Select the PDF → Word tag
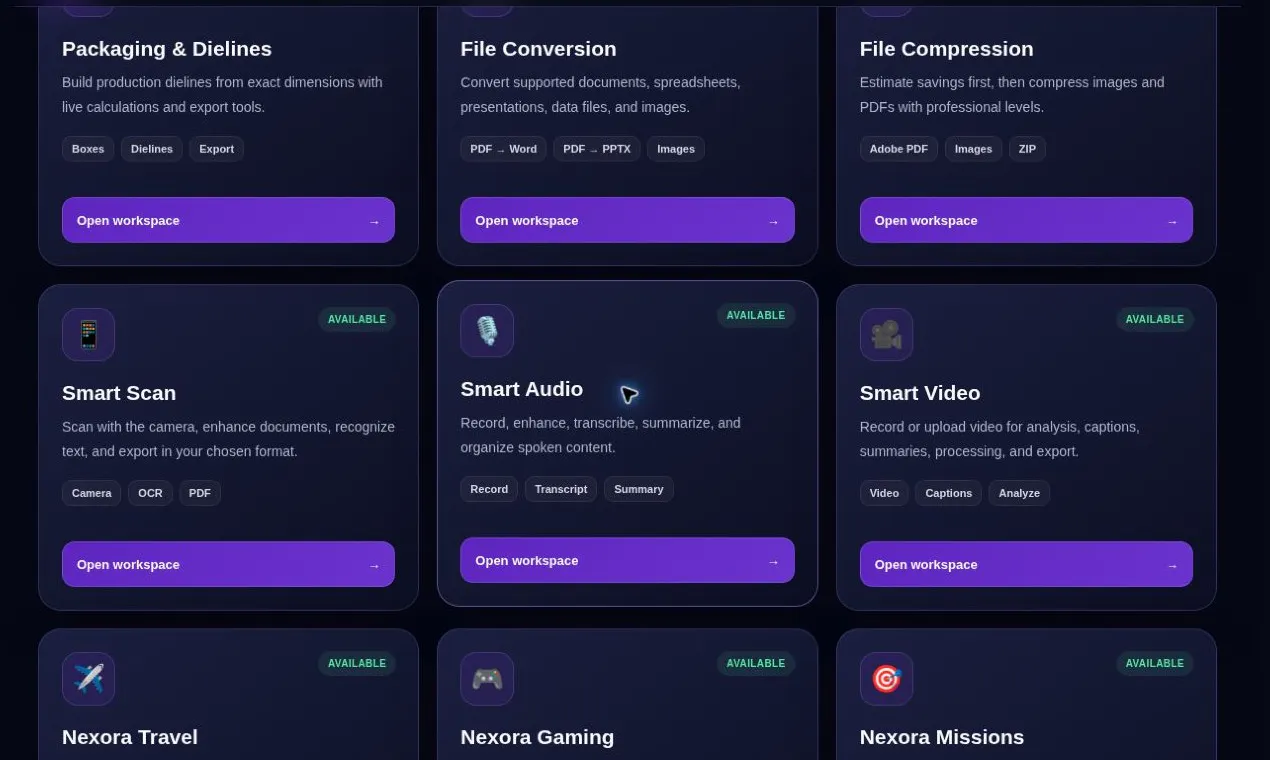 pyautogui.click(x=503, y=149)
